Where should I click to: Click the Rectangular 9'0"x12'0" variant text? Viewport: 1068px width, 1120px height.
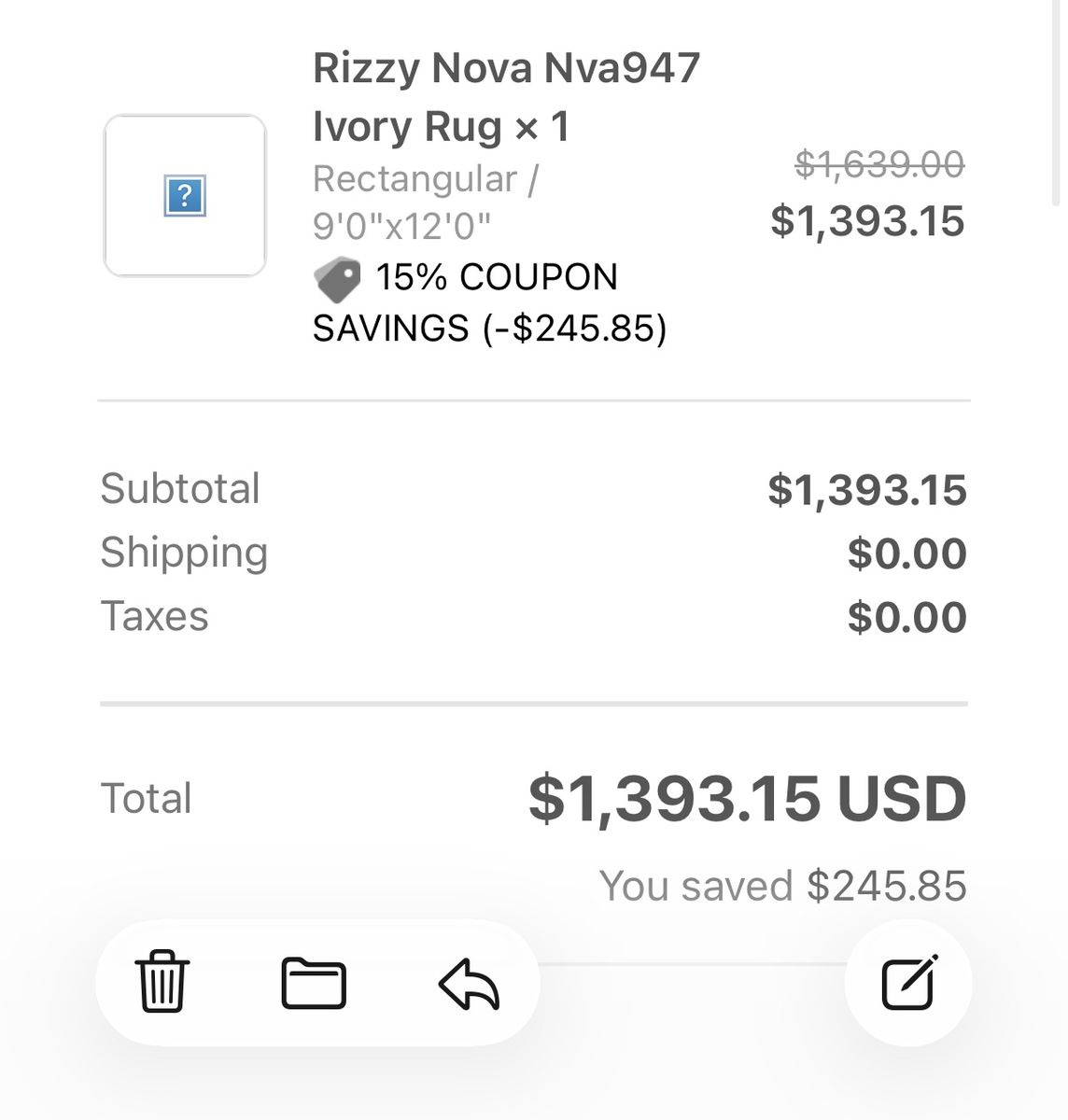point(425,202)
